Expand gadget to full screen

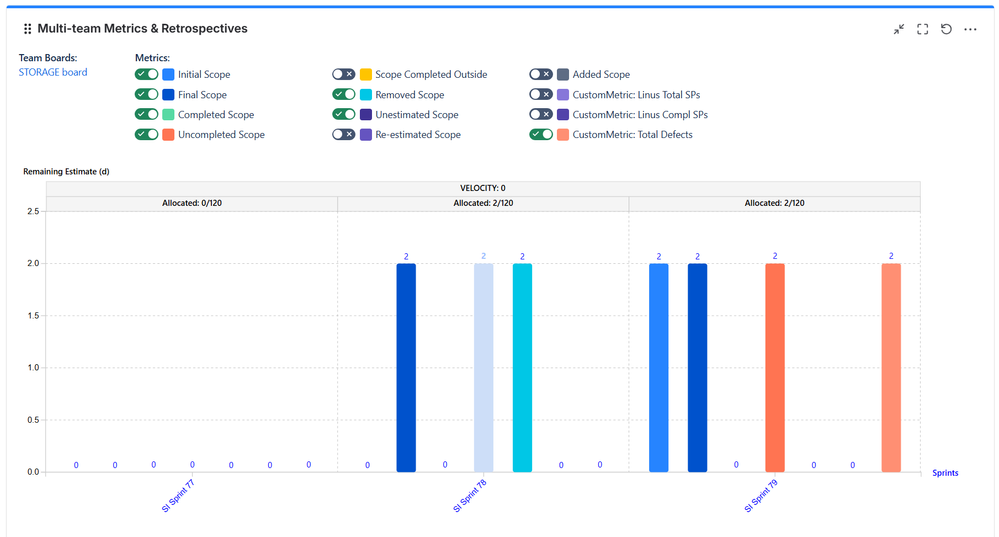(923, 29)
